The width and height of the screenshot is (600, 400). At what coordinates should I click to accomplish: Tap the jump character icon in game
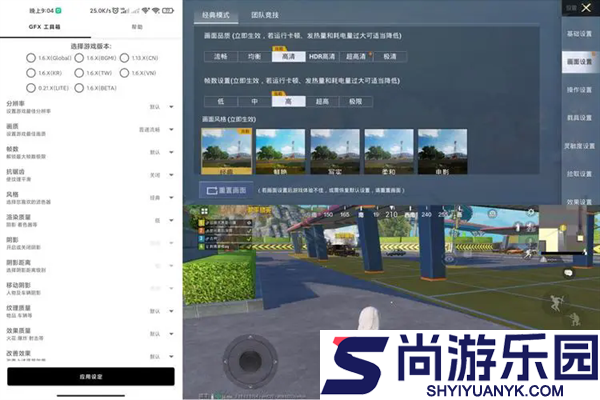[556, 303]
